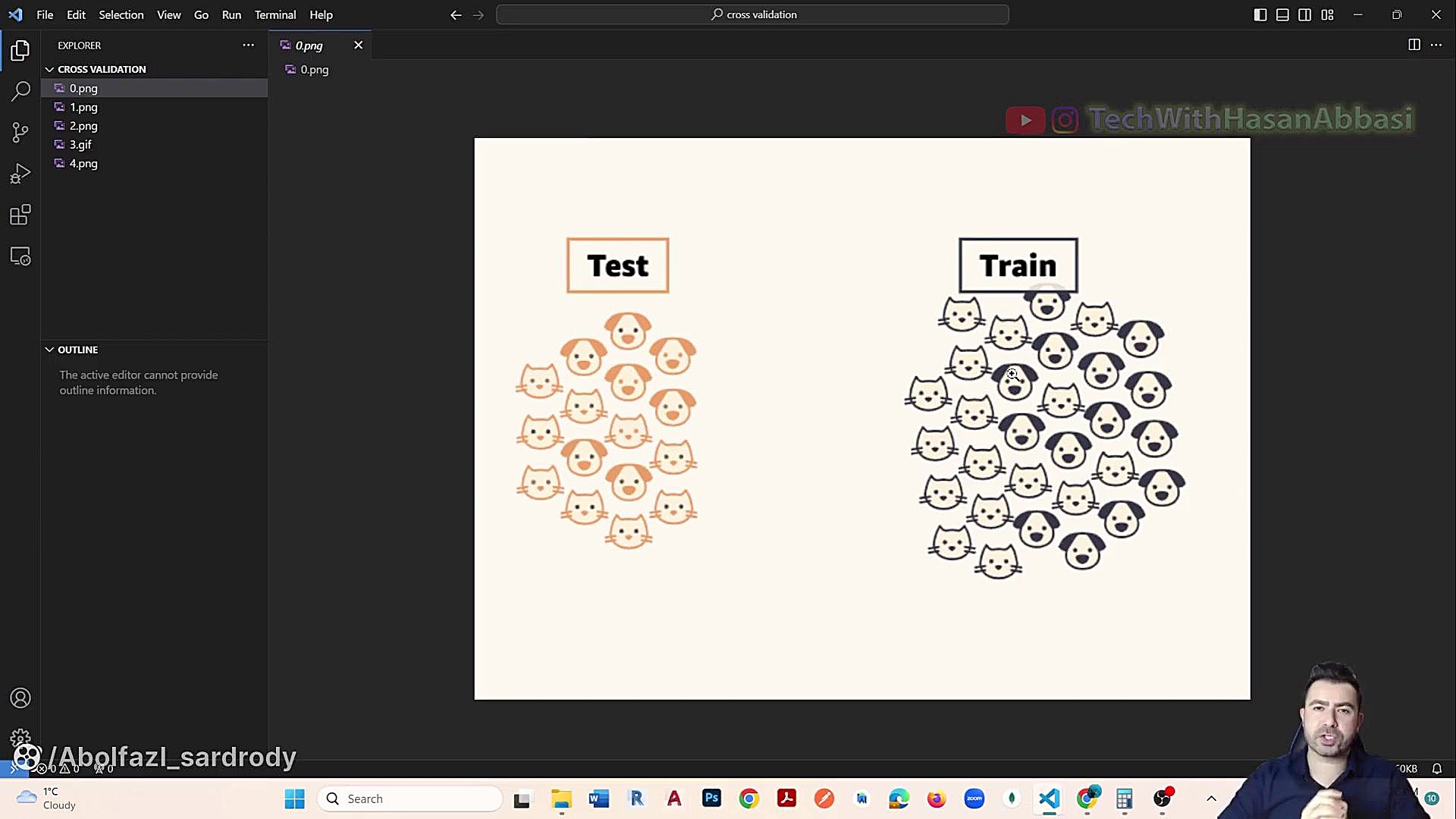Click the 0.png breadcrumb item
1456x819 pixels.
pos(307,69)
